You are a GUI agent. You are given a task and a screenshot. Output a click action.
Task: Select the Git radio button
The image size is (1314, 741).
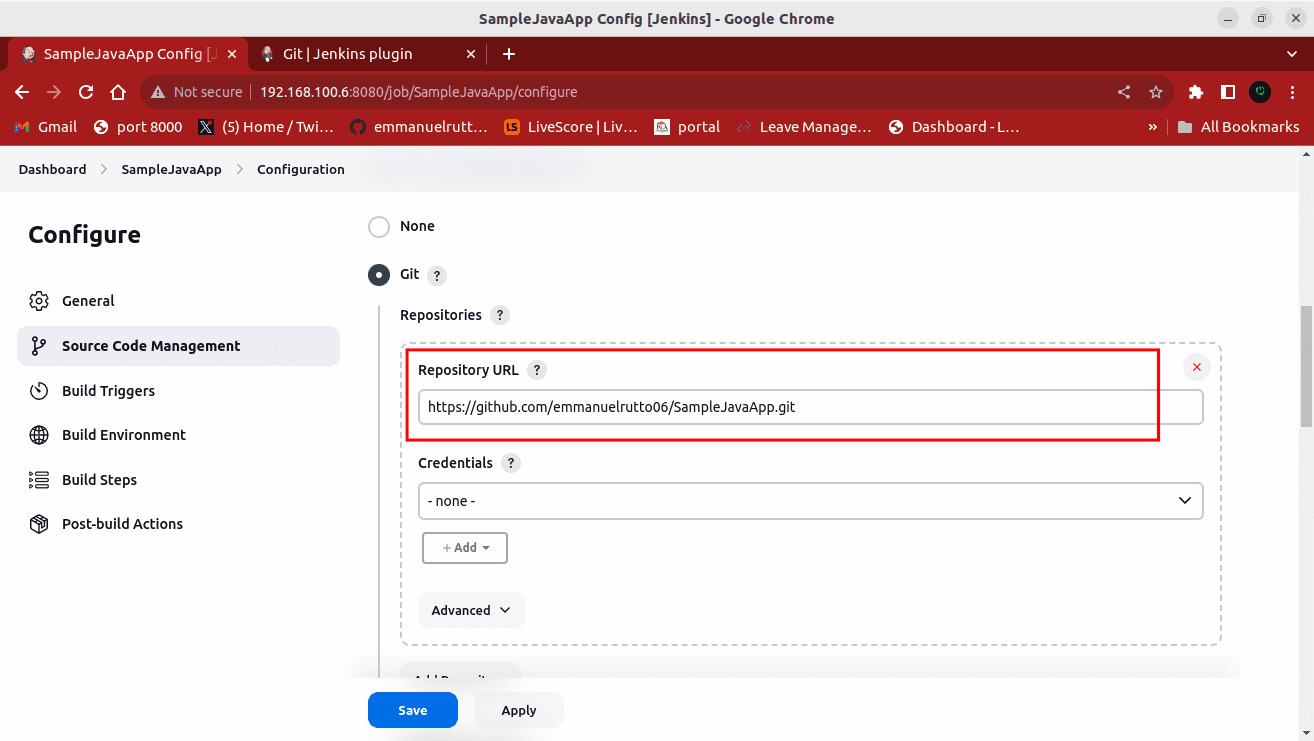pyautogui.click(x=379, y=275)
